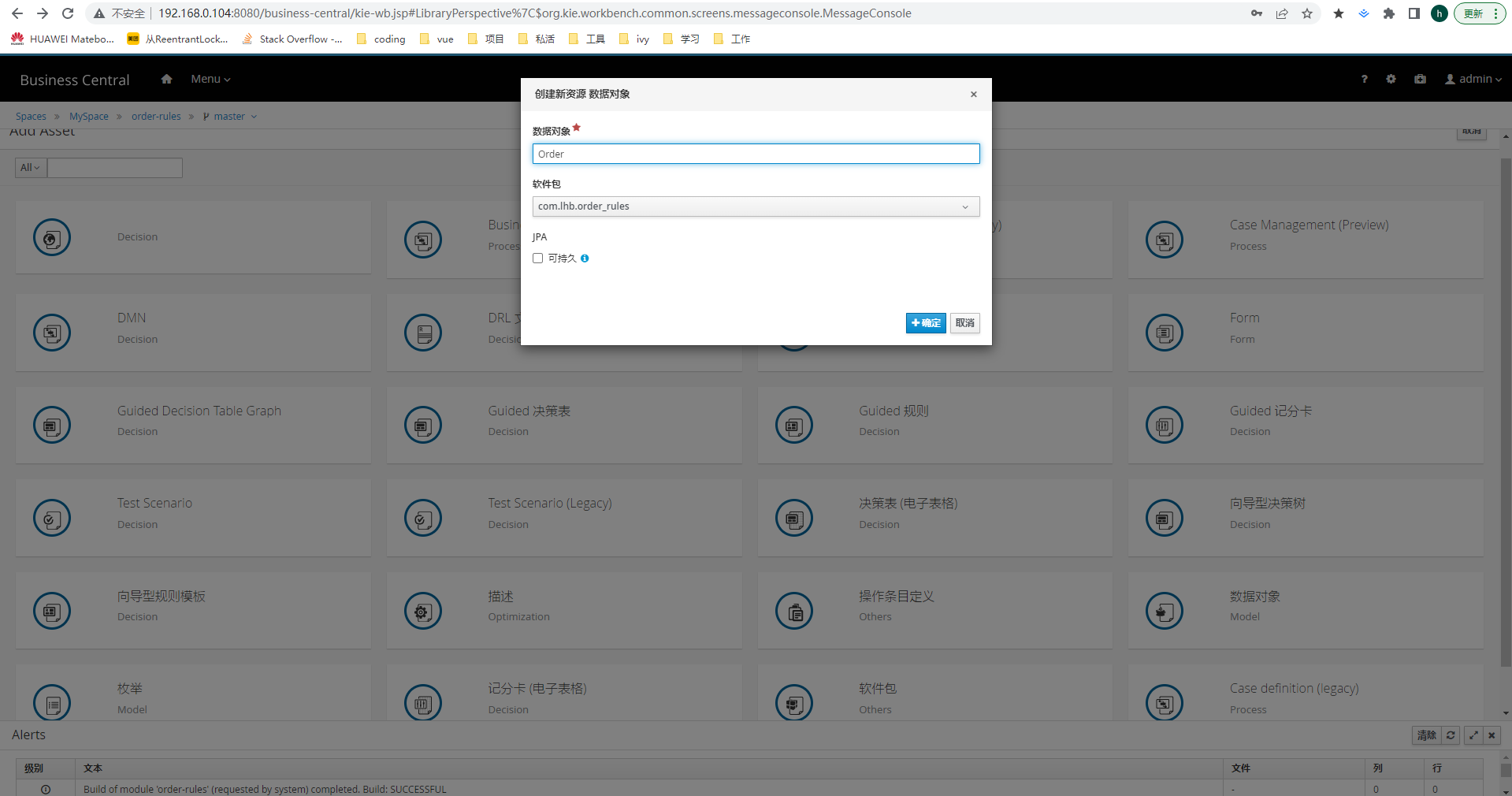Open the master branch dropdown
Screen dimensions: 1512x796
(x=230, y=117)
